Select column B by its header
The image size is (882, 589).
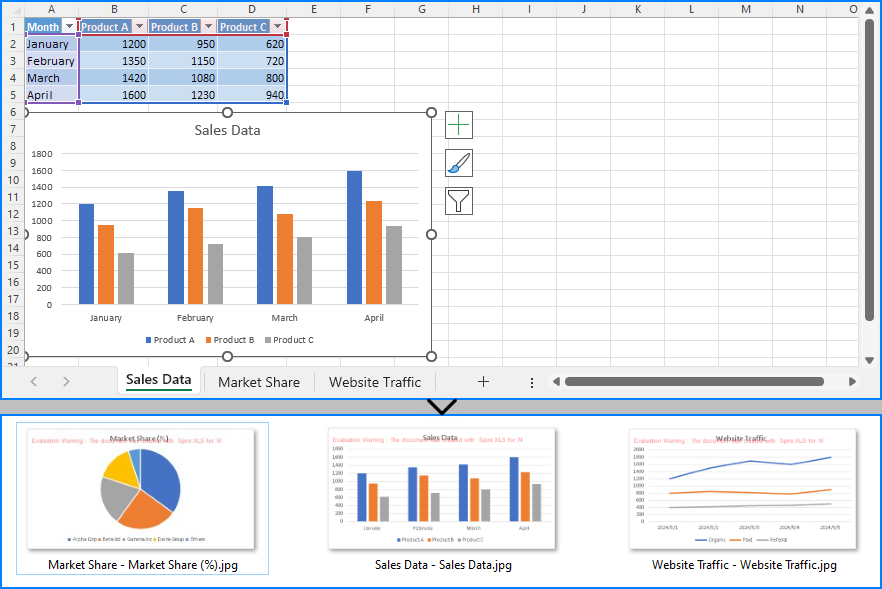click(114, 9)
